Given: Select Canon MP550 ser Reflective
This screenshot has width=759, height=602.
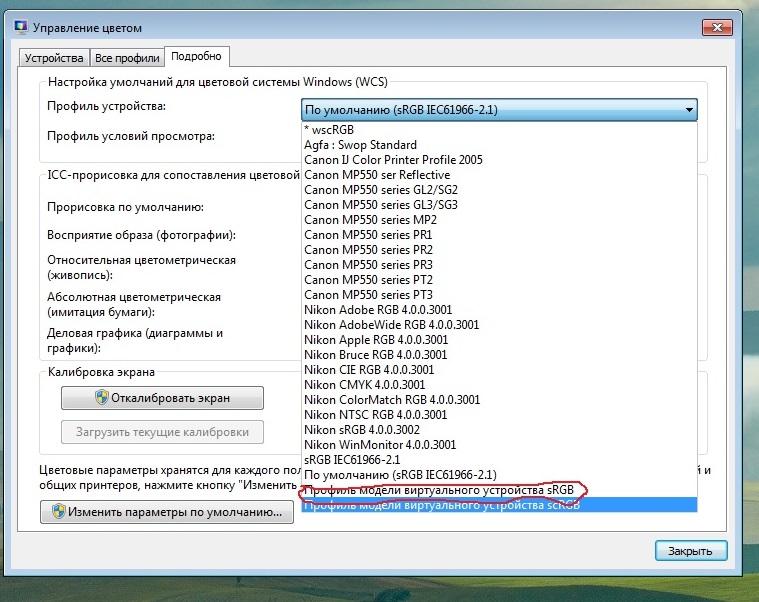Looking at the screenshot, I should click(x=499, y=175).
